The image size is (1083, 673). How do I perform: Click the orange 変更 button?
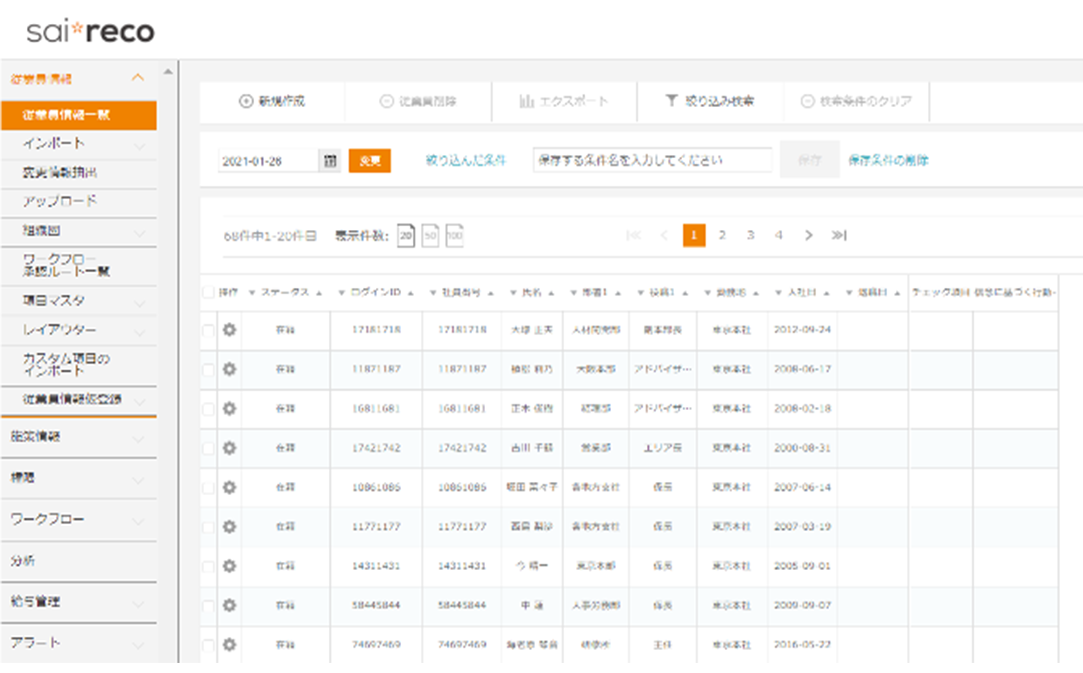click(369, 161)
